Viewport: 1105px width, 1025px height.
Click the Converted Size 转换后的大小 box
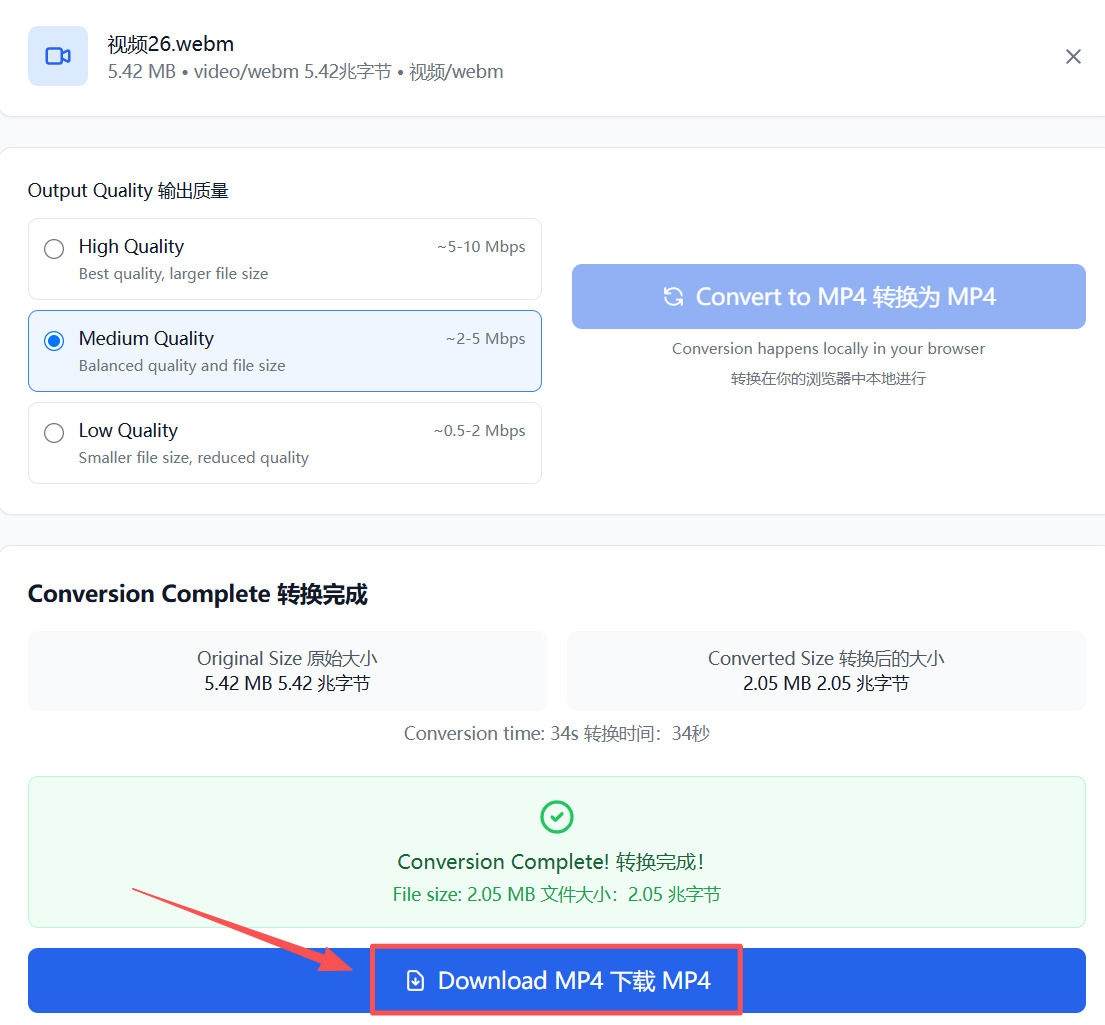[x=826, y=670]
